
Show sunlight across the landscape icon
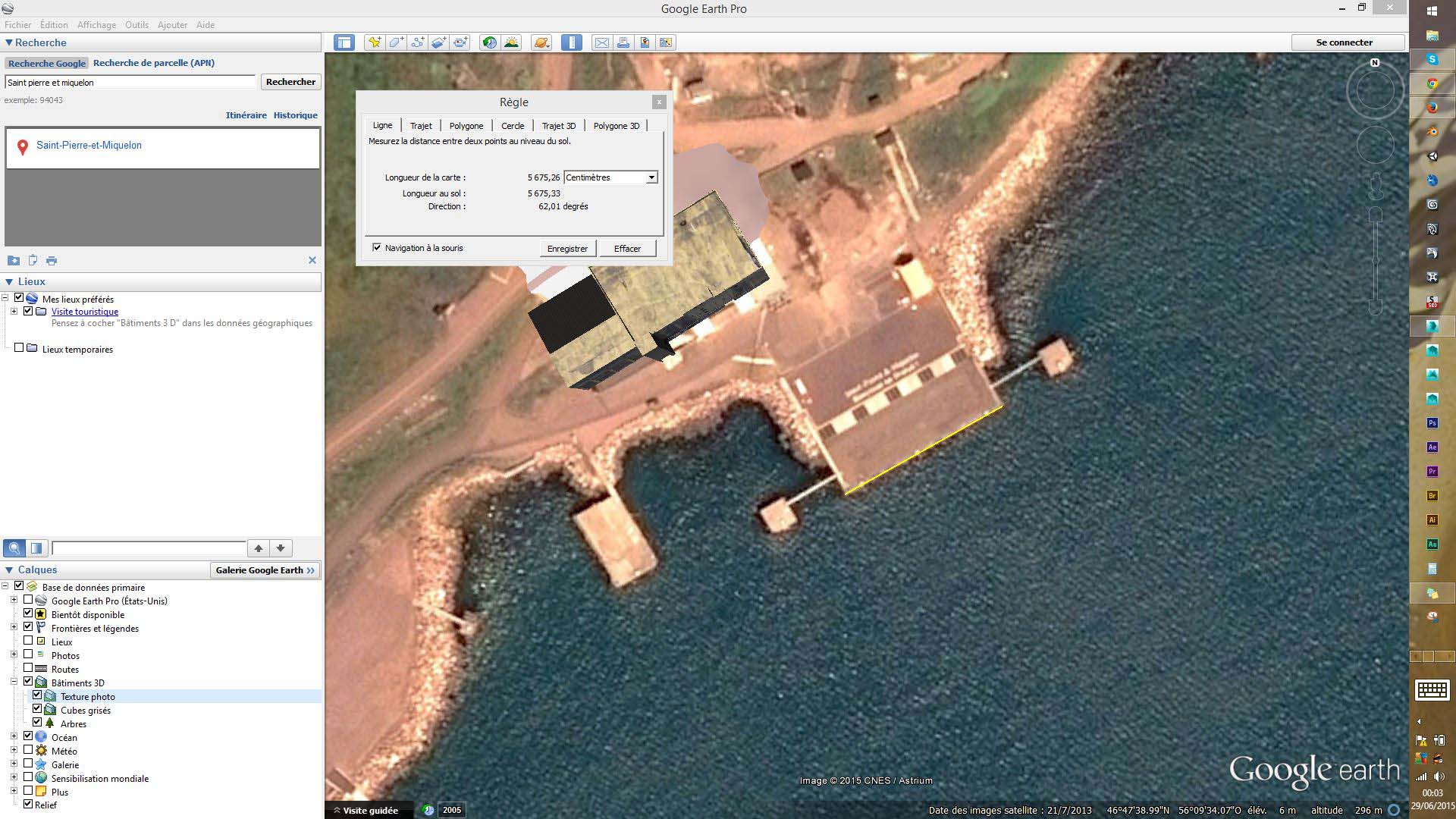tap(512, 42)
